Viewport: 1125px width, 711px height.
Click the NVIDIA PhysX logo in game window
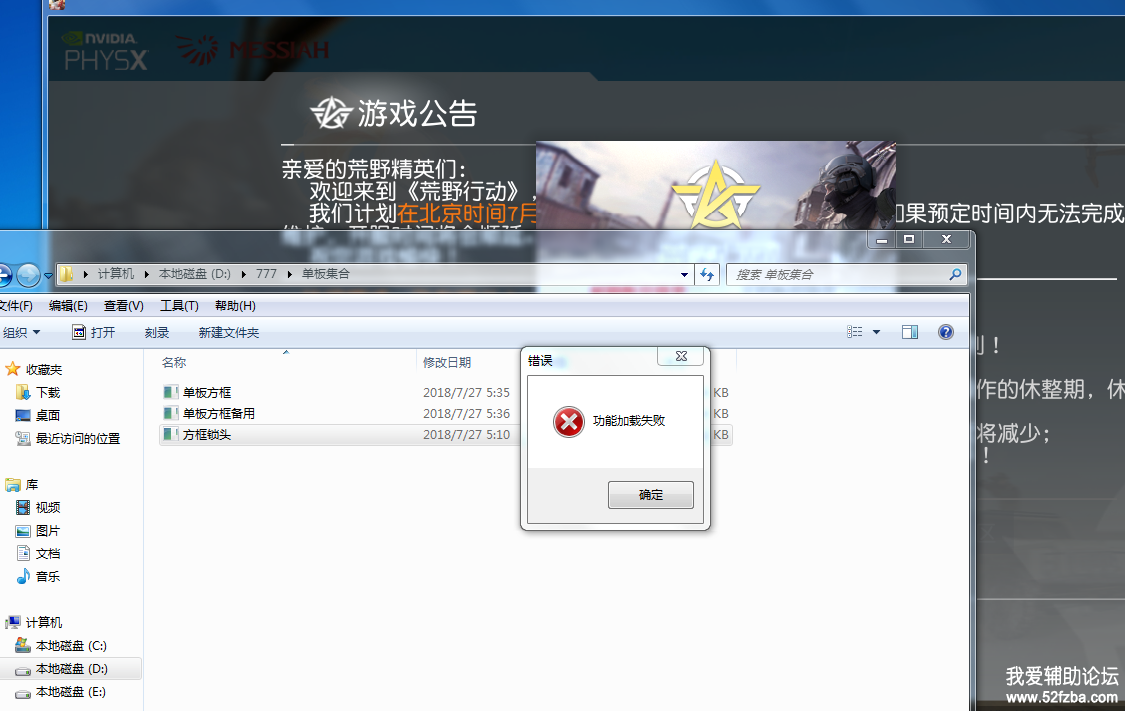point(105,51)
